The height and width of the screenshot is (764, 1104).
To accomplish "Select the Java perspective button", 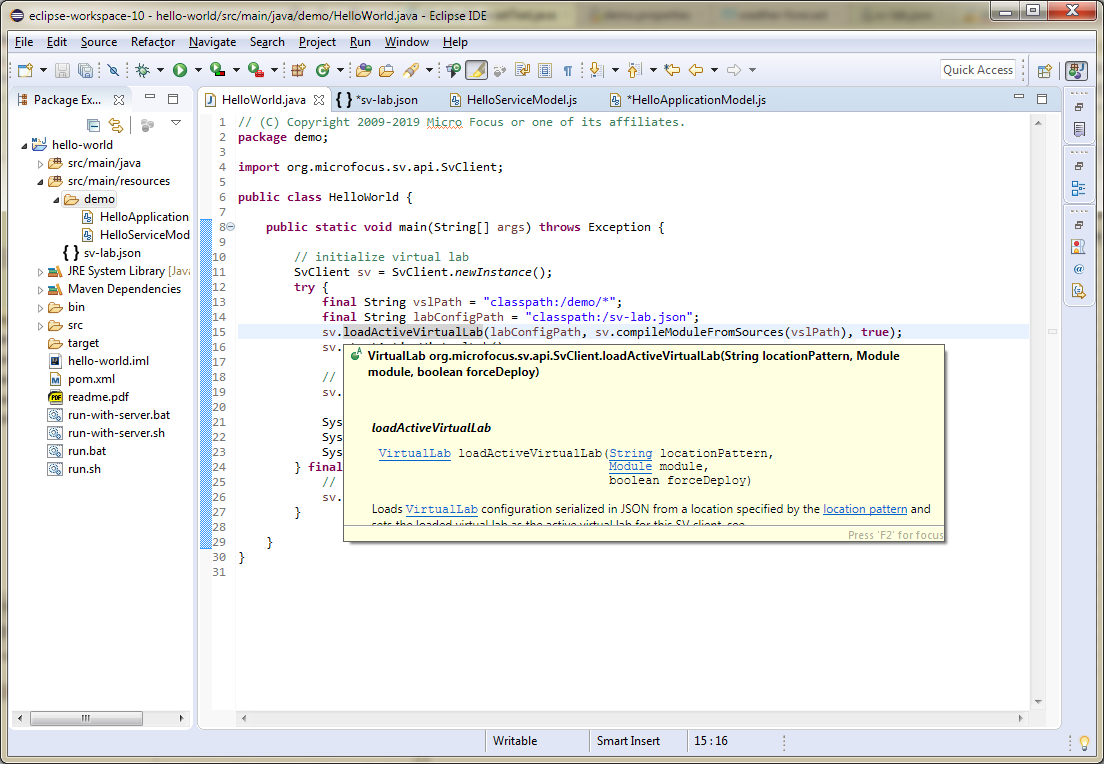I will [x=1076, y=70].
